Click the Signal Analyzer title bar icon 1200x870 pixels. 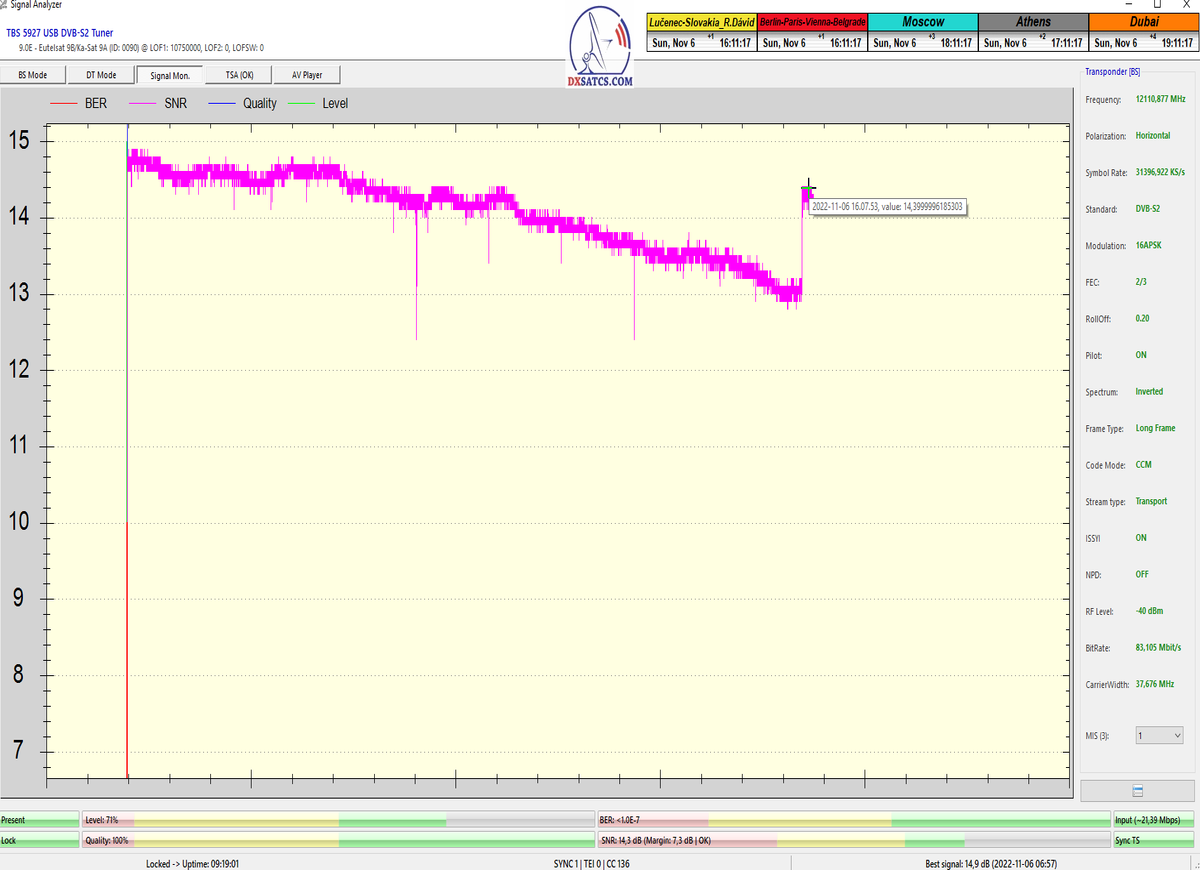tap(5, 5)
